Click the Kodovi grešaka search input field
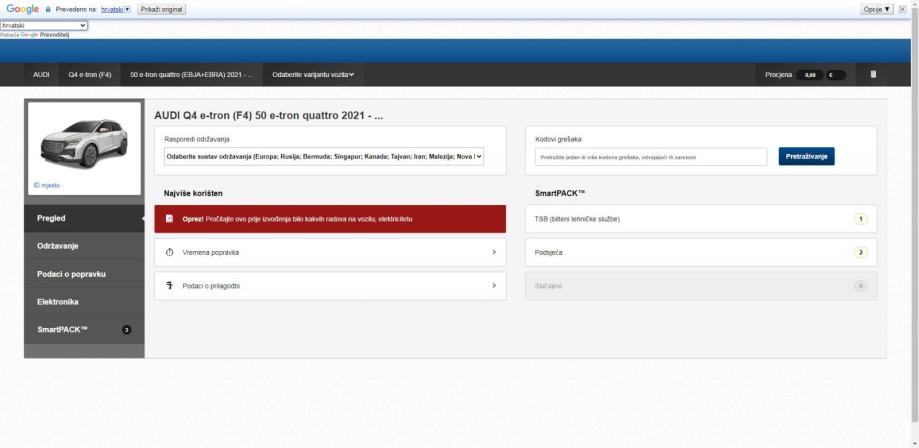Screen dimensions: 919x448 click(x=651, y=157)
